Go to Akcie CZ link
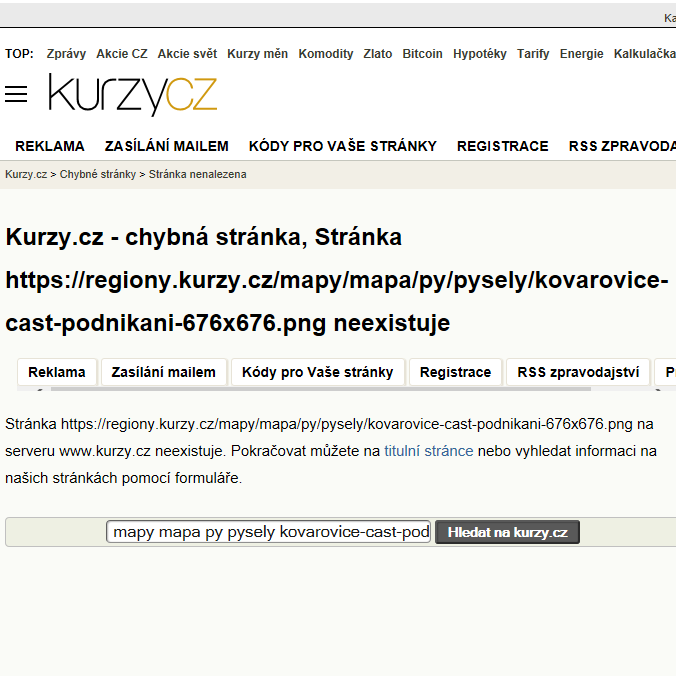Image resolution: width=676 pixels, height=676 pixels. click(x=122, y=54)
